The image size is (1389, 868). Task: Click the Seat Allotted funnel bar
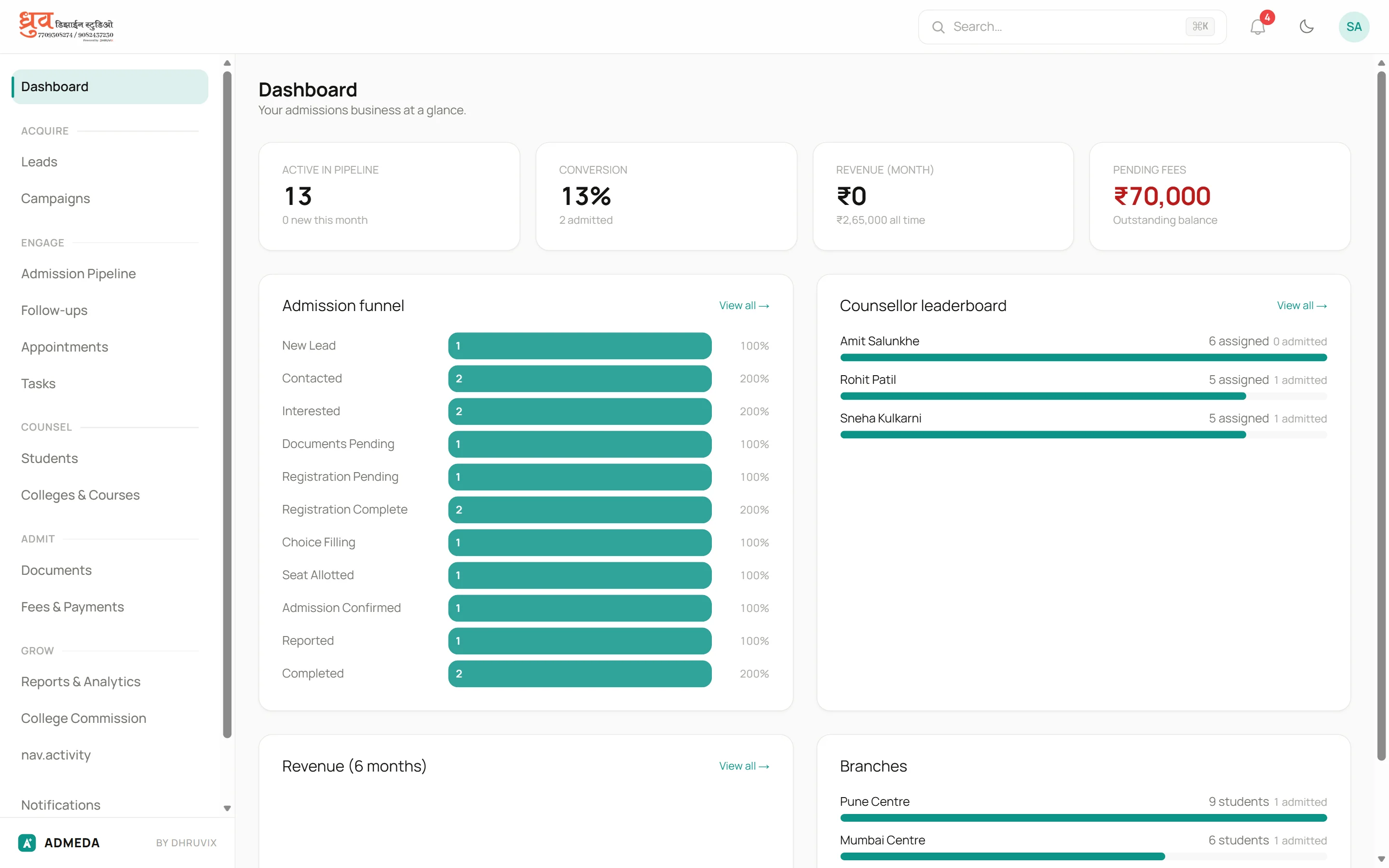click(580, 575)
